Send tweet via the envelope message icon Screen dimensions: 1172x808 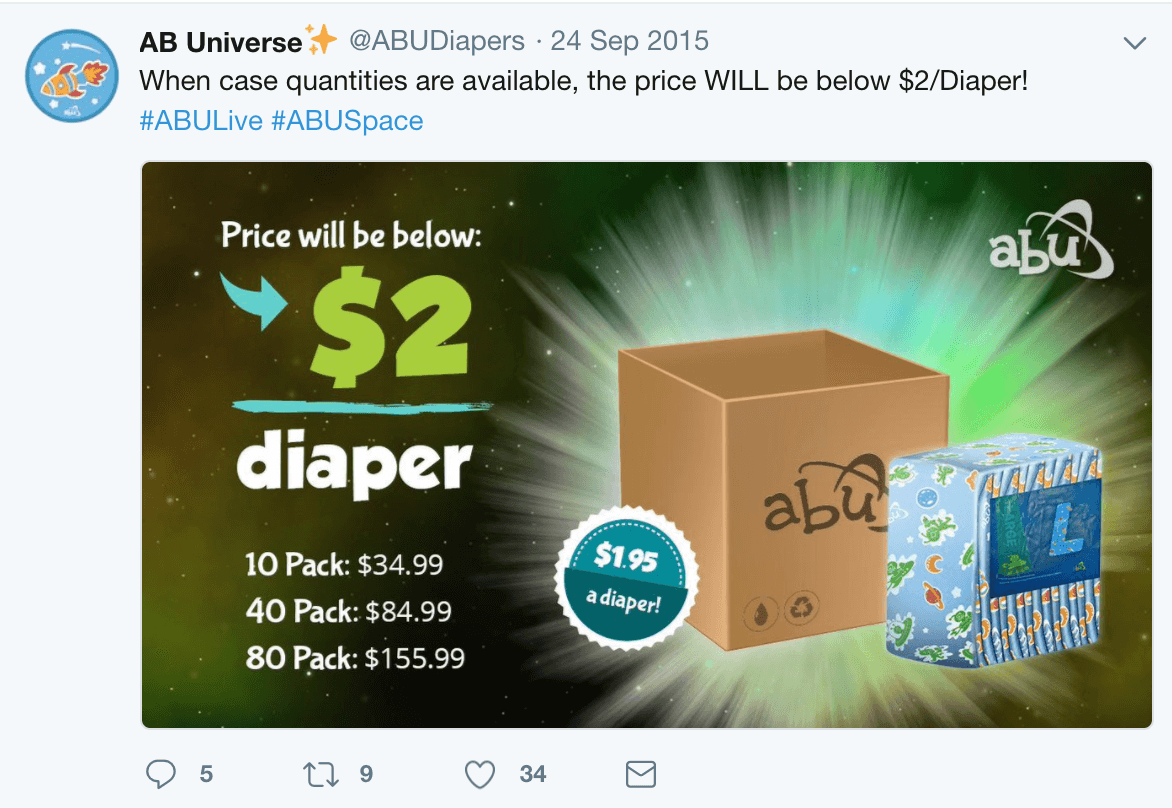[641, 774]
